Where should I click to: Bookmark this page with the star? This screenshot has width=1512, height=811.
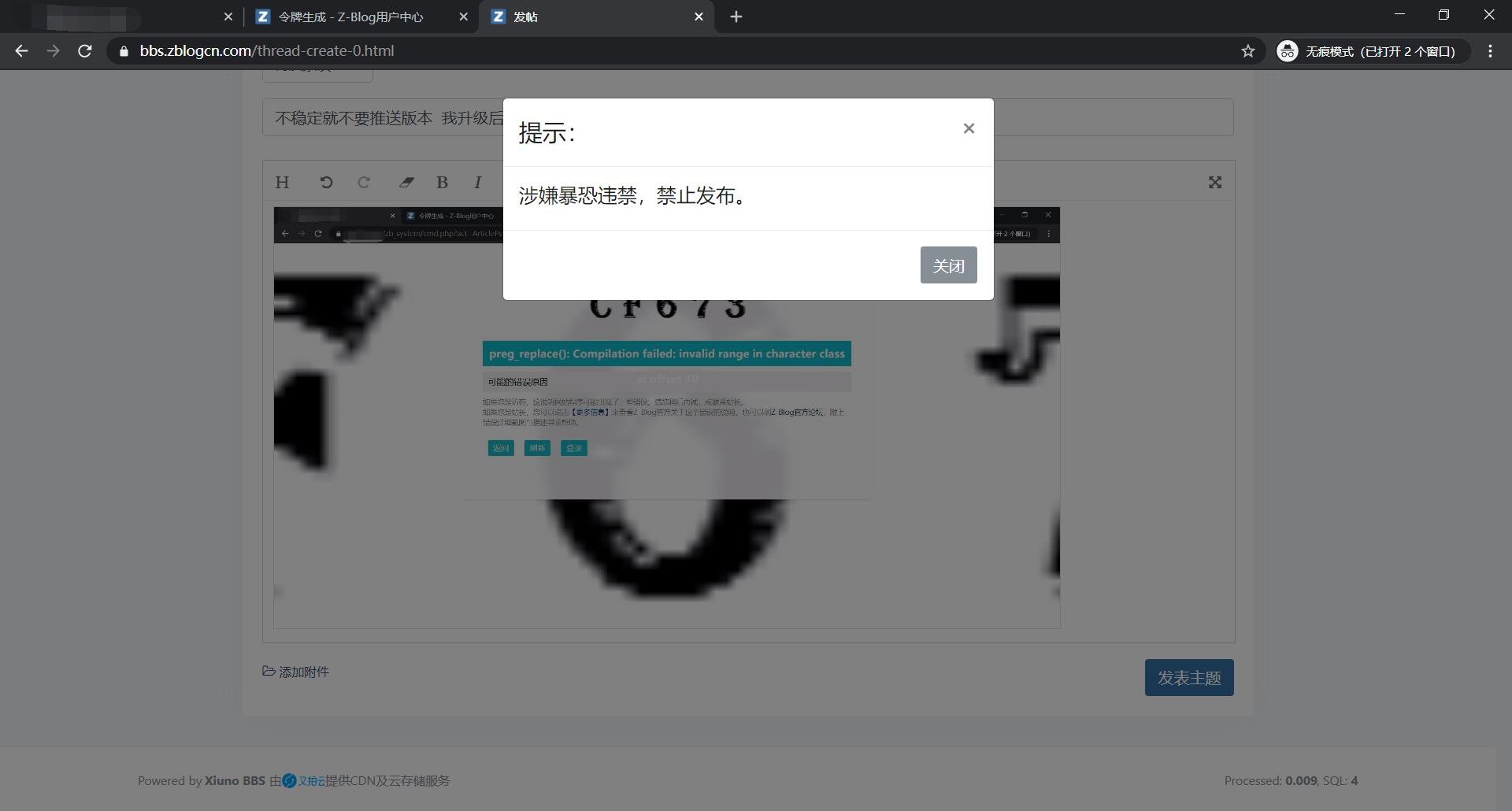coord(1248,51)
